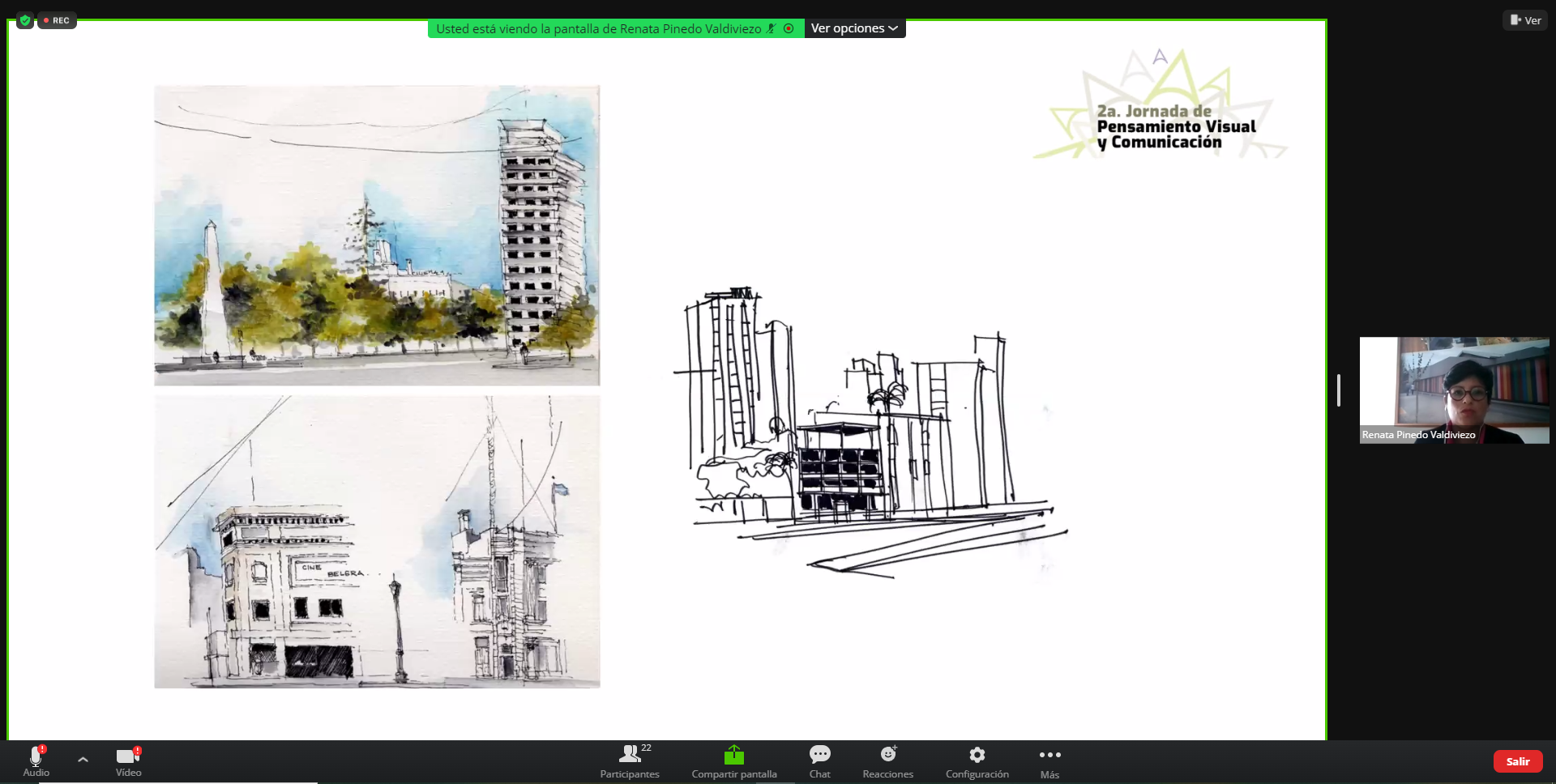Screen dimensions: 1556x784
Task: Start camera with the Video button
Action: 128,761
